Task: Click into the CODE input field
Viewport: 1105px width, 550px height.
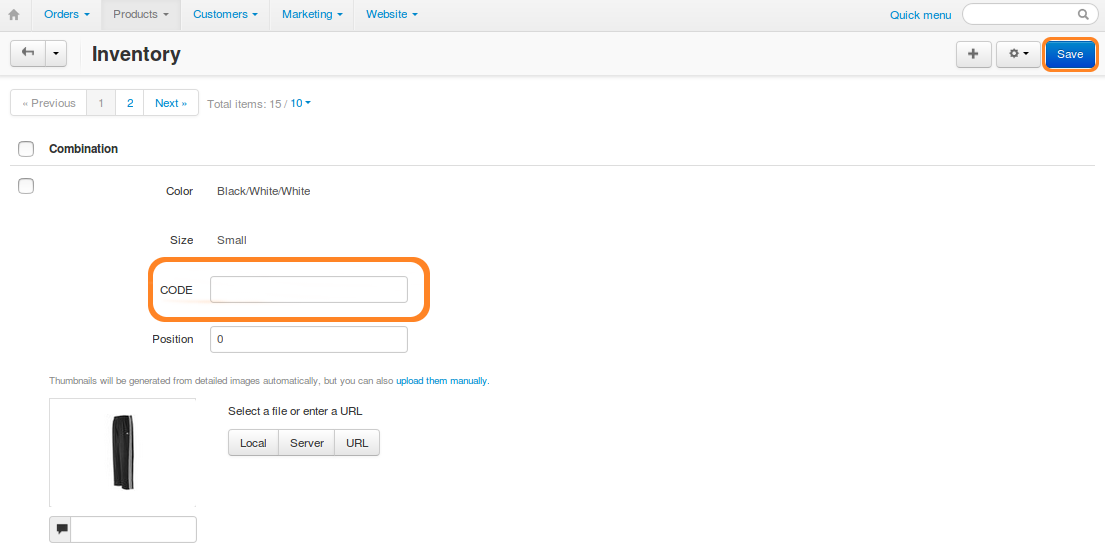Action: [x=309, y=290]
